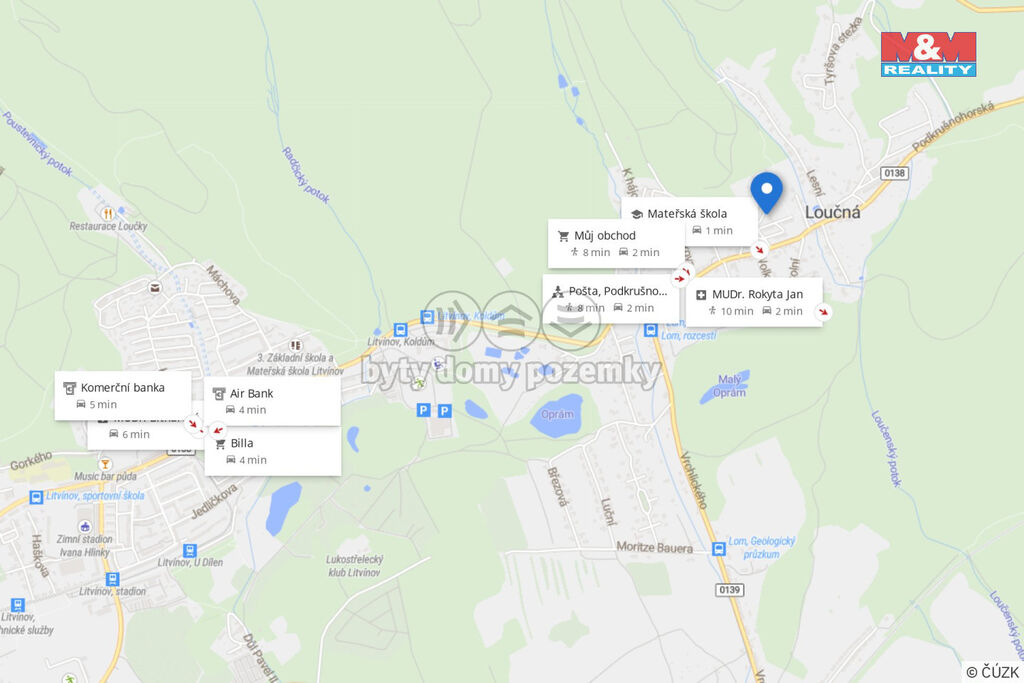Select the Komerční banka info card
1024x683 pixels.
point(123,395)
